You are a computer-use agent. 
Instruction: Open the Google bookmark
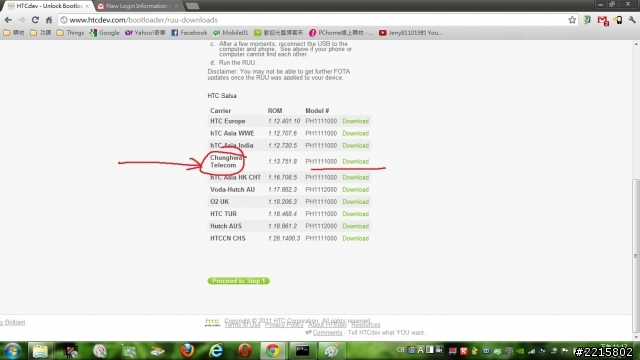[104, 33]
